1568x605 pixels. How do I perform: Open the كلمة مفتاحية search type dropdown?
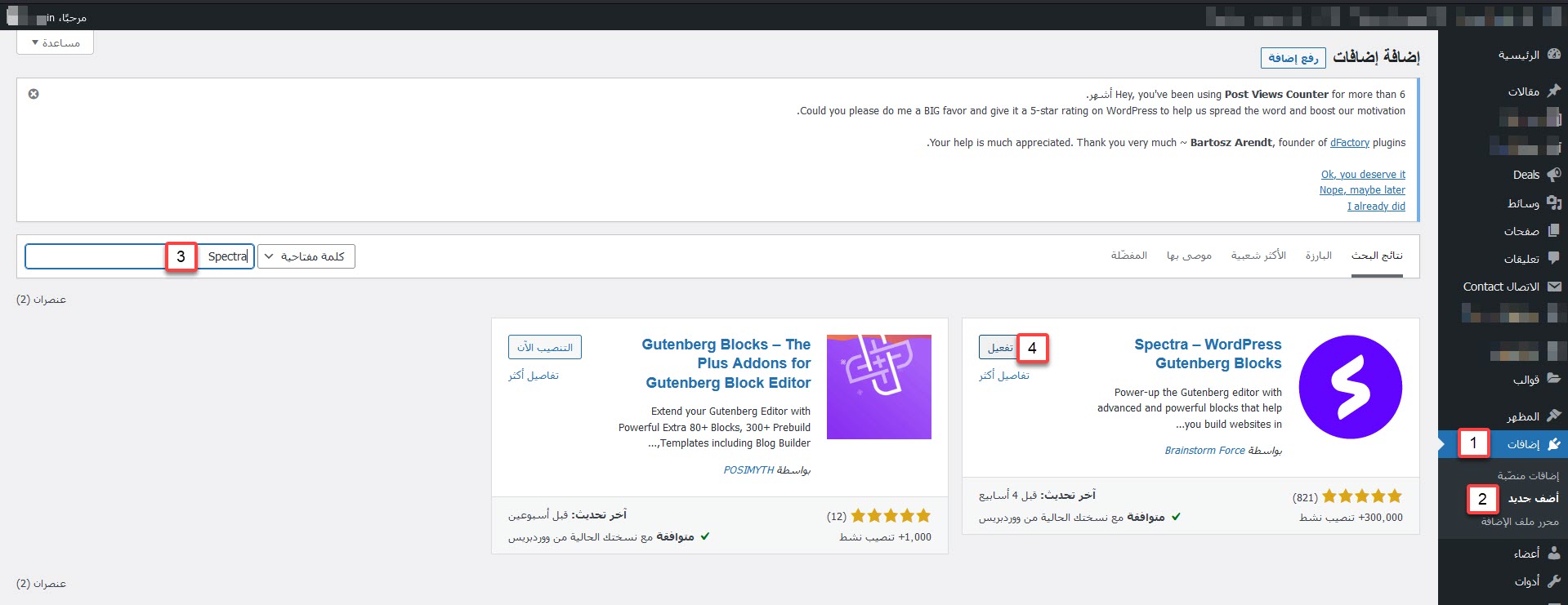coord(306,256)
